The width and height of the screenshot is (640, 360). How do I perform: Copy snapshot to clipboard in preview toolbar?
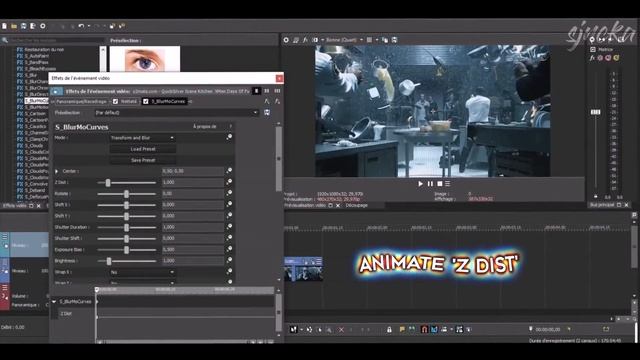[x=385, y=40]
